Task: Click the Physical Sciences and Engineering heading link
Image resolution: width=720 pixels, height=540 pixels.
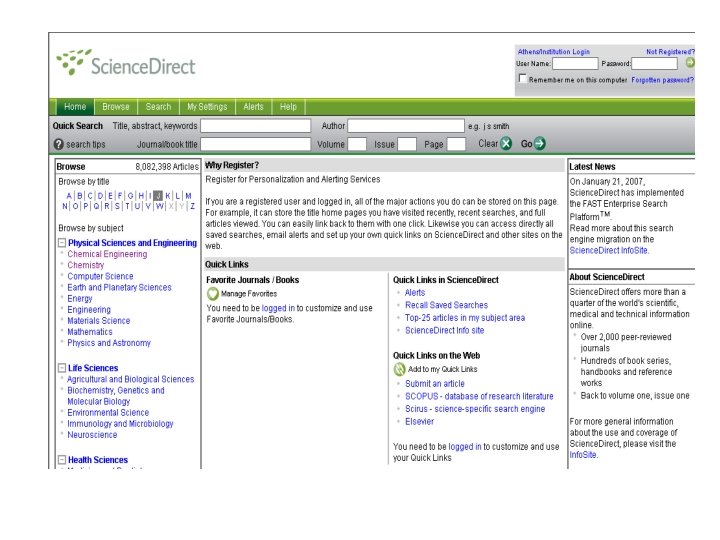Action: [132, 243]
